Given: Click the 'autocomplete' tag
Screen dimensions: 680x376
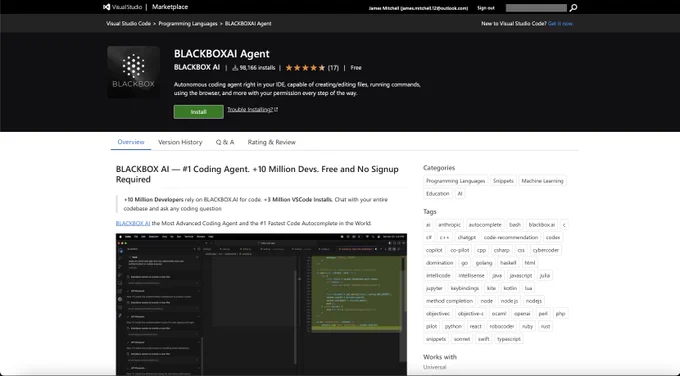Looking at the screenshot, I should 485,225.
